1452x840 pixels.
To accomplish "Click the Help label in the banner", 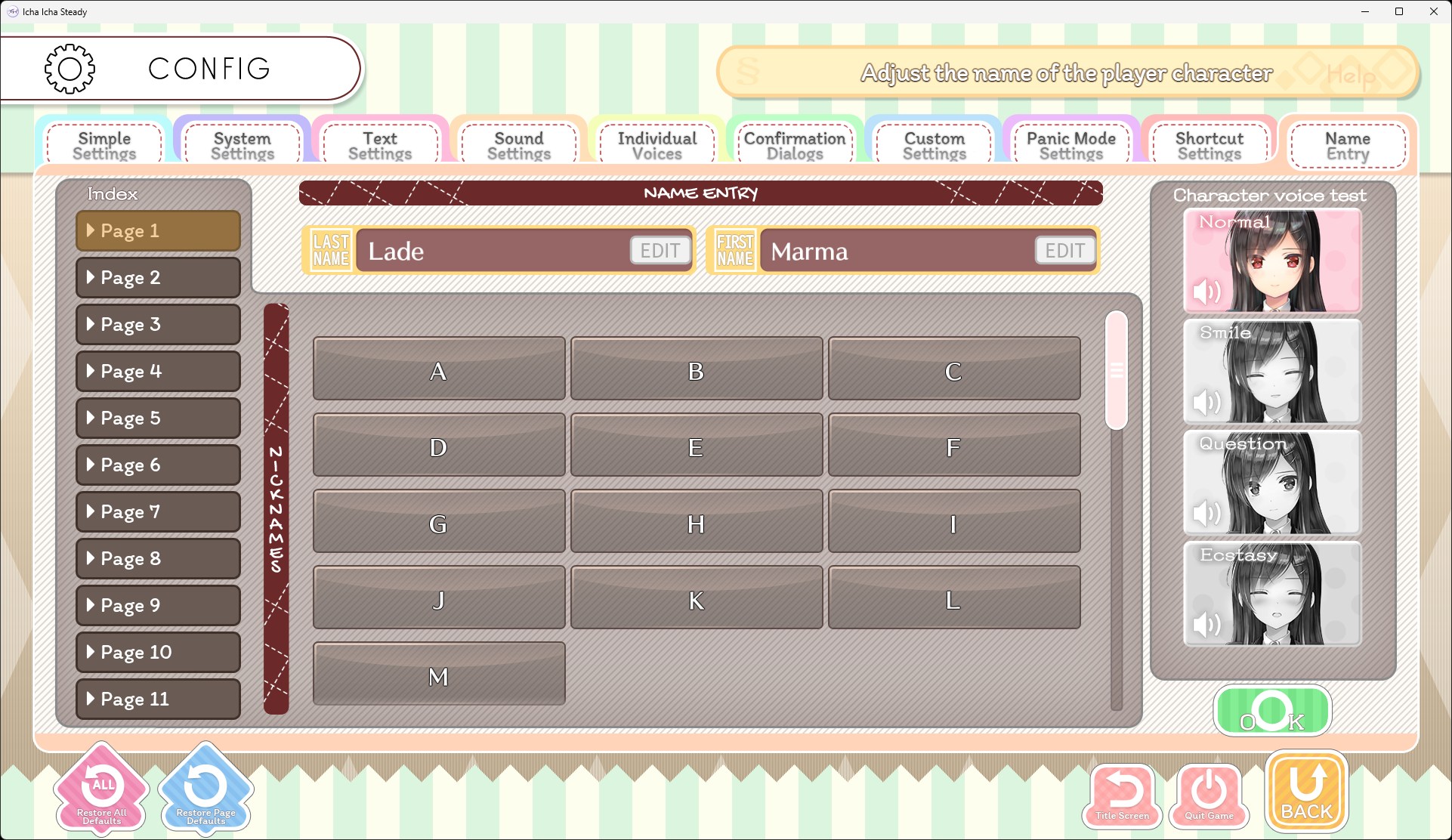I will pos(1351,74).
